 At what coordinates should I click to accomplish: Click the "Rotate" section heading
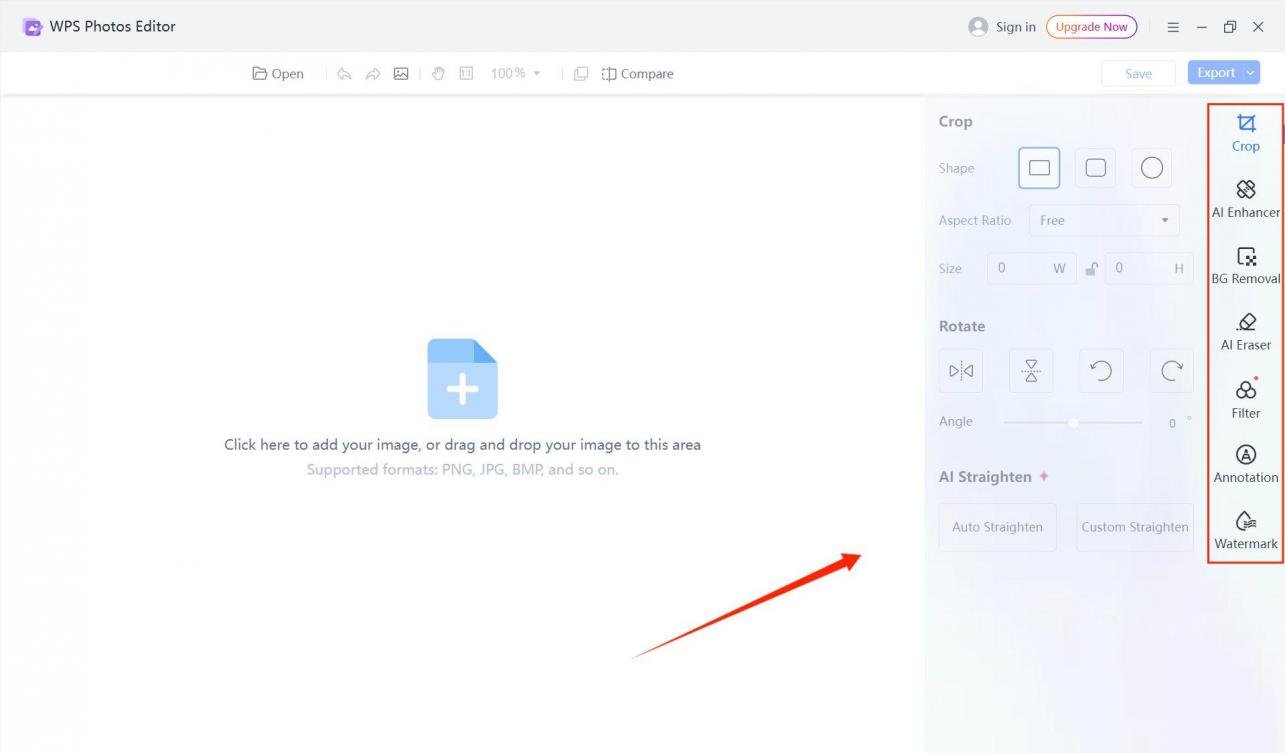click(x=962, y=326)
